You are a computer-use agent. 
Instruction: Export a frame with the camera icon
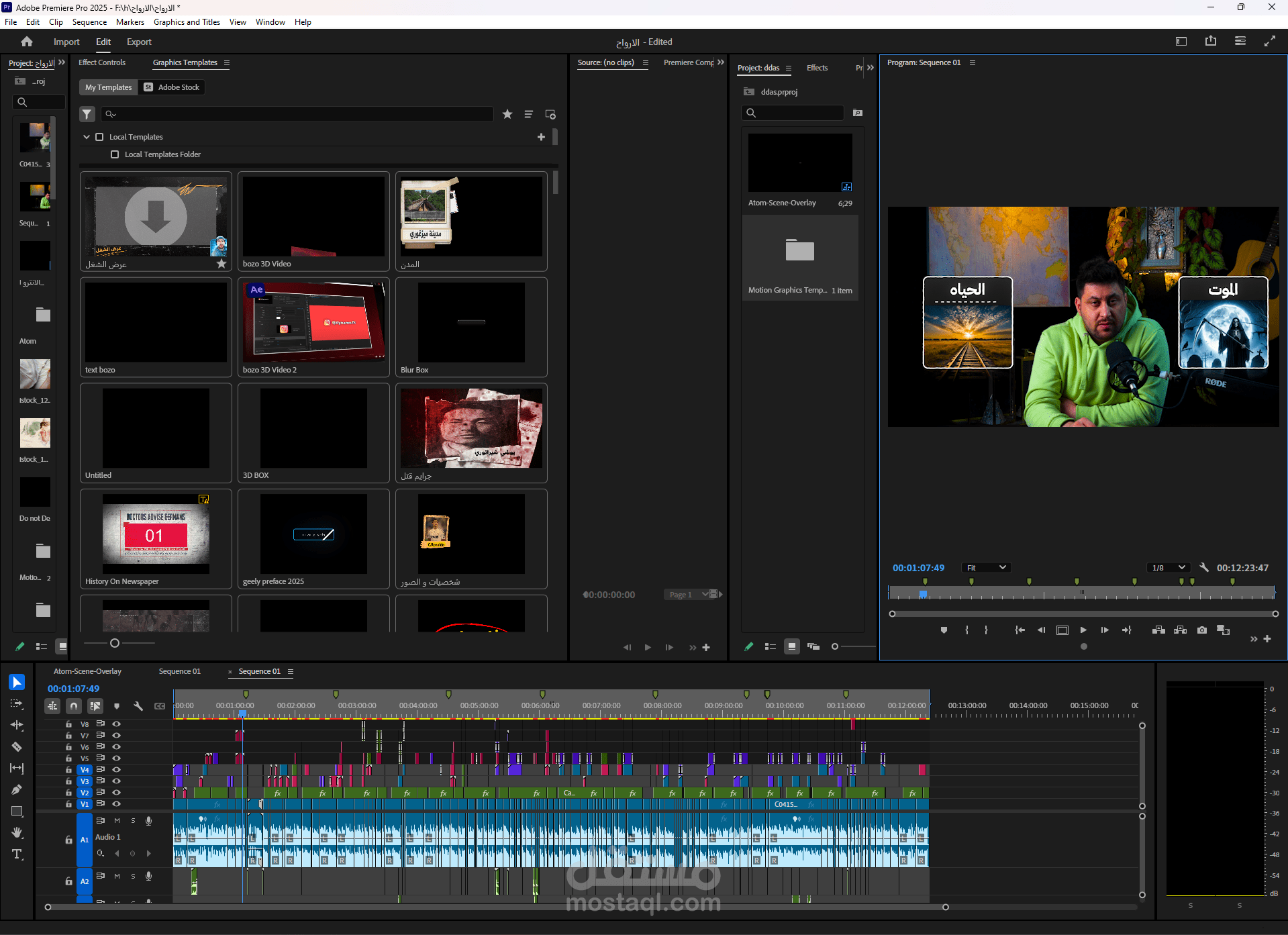point(1202,630)
